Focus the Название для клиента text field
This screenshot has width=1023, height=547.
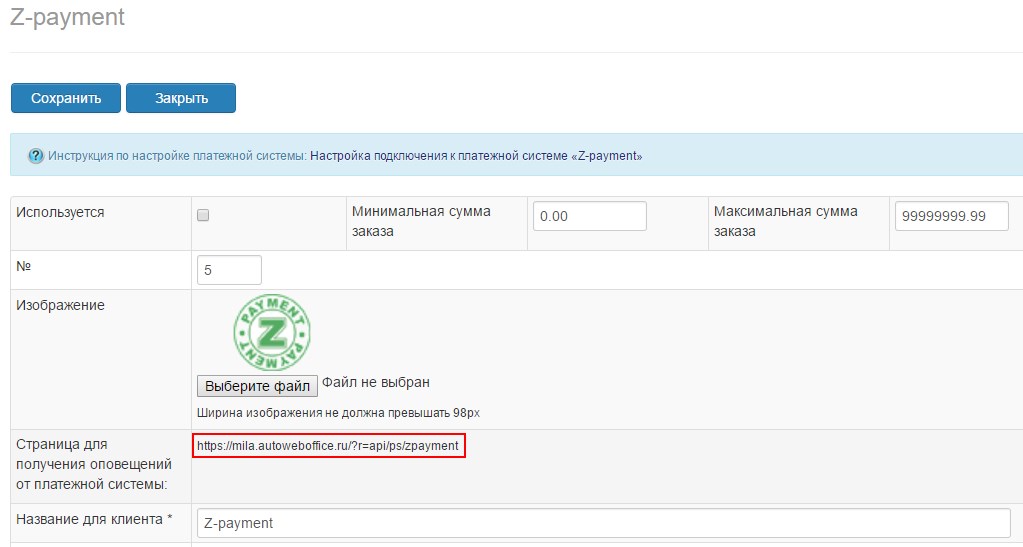[604, 523]
